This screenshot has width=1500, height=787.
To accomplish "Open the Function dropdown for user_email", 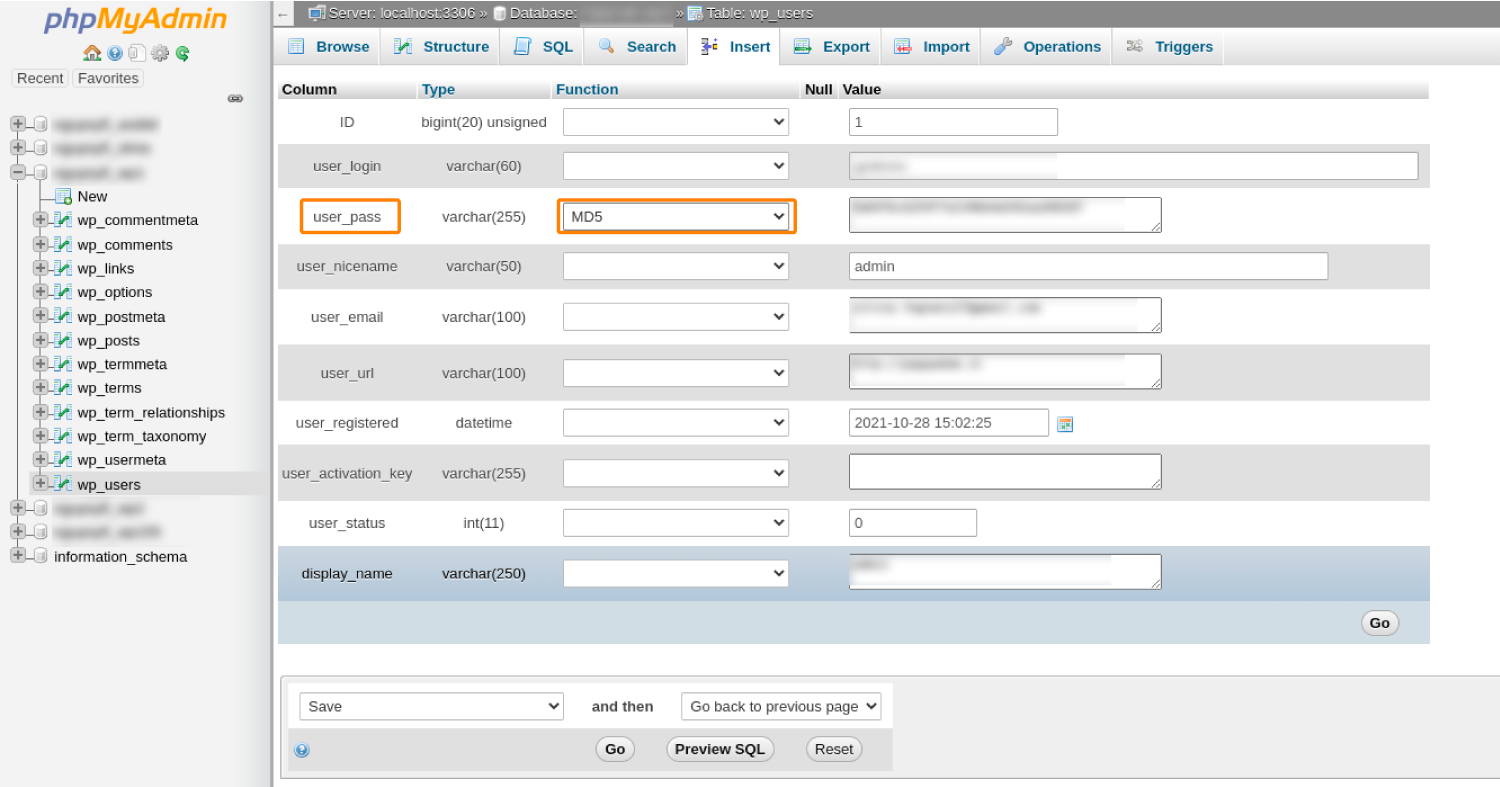I will pyautogui.click(x=676, y=316).
